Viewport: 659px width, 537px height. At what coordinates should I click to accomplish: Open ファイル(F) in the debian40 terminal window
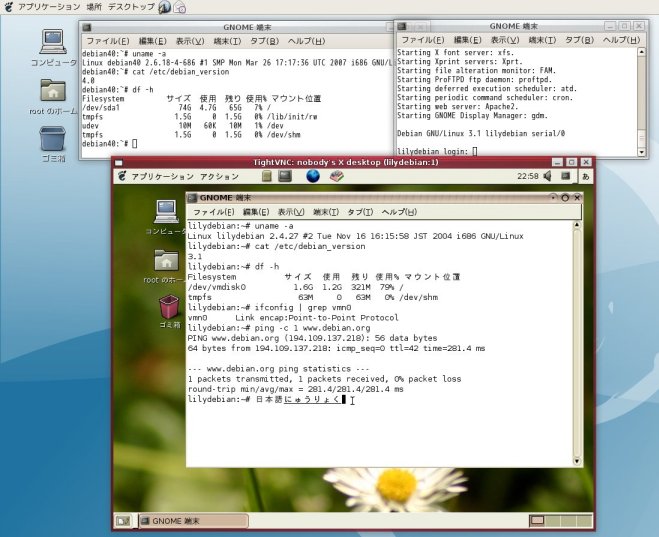click(x=108, y=41)
